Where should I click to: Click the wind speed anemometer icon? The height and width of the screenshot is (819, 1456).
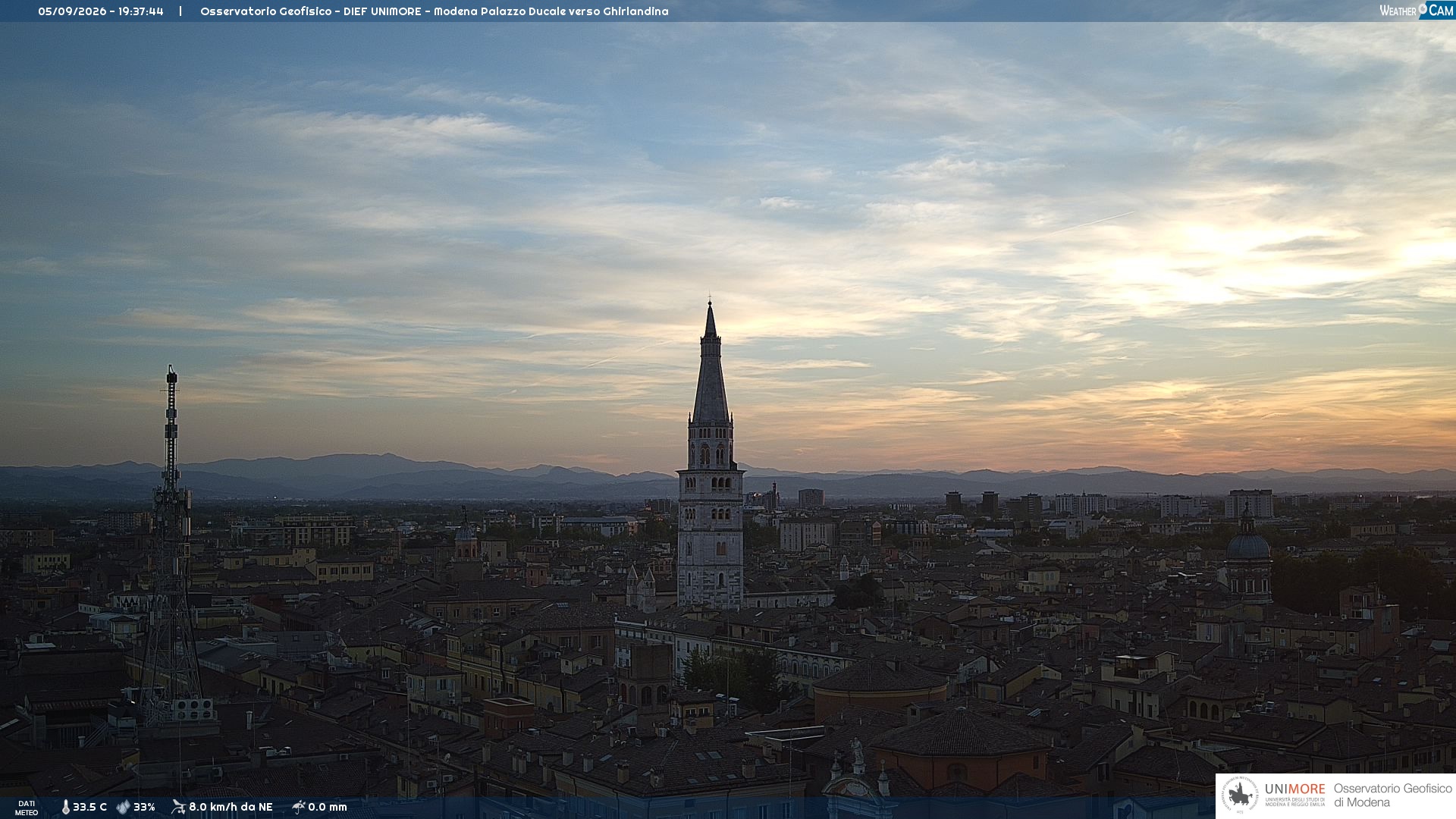178,807
